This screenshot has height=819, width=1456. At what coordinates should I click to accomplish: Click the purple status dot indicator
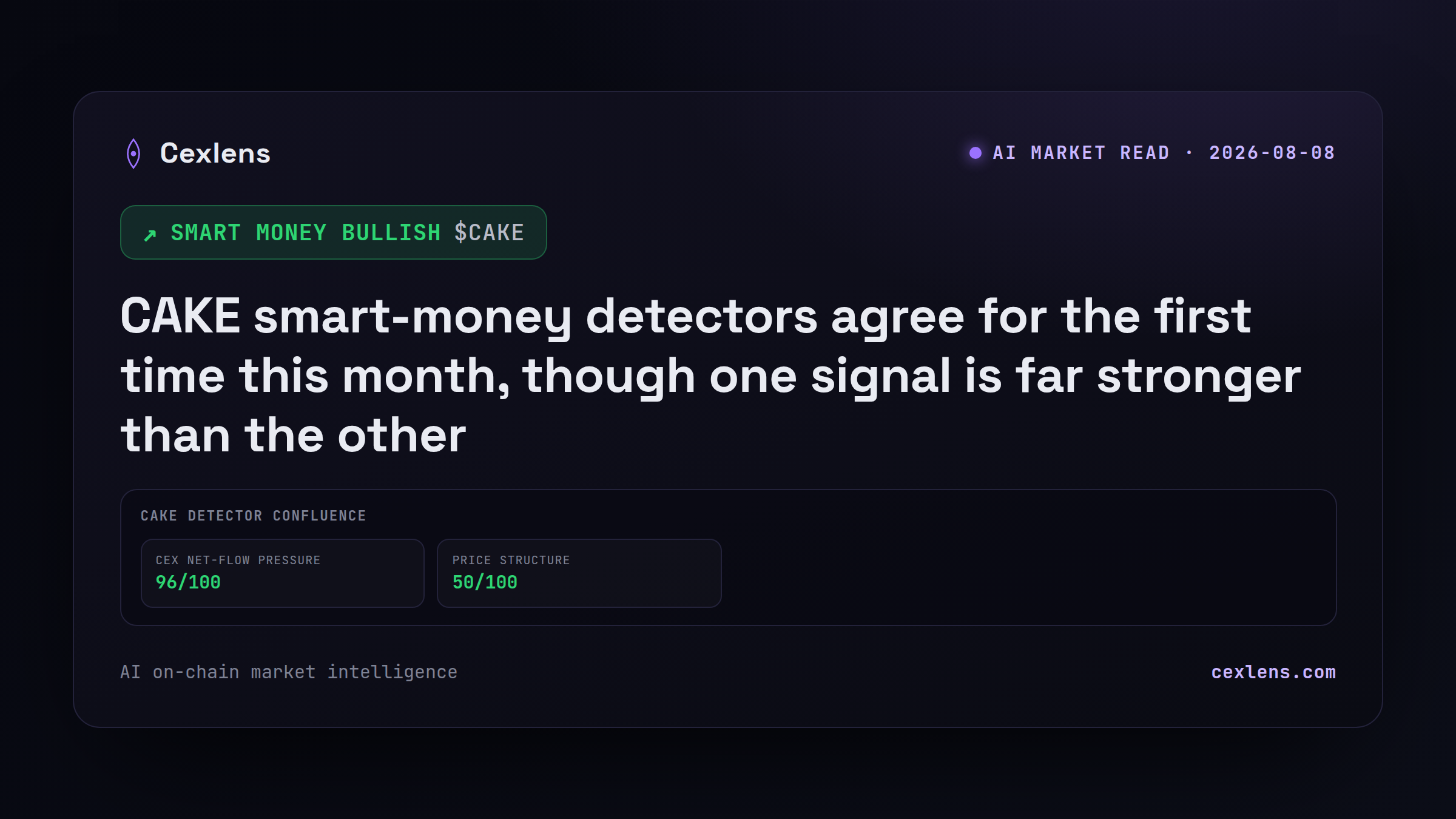[976, 153]
